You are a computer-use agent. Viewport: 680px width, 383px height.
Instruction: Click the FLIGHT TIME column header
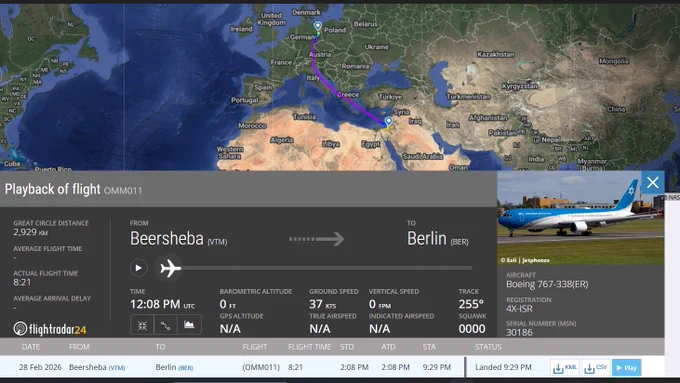(x=309, y=347)
